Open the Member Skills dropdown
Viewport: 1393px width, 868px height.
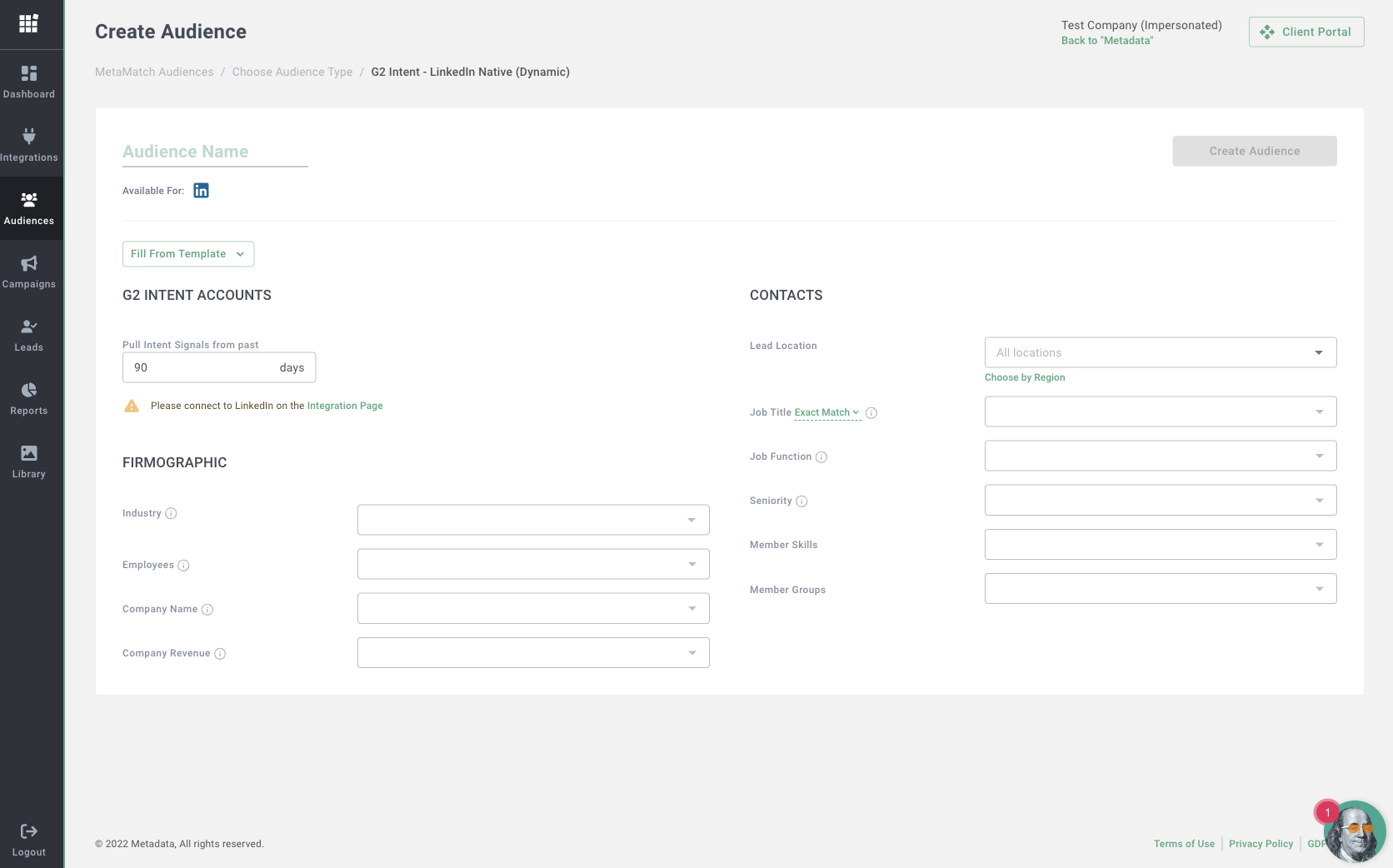(x=1160, y=545)
